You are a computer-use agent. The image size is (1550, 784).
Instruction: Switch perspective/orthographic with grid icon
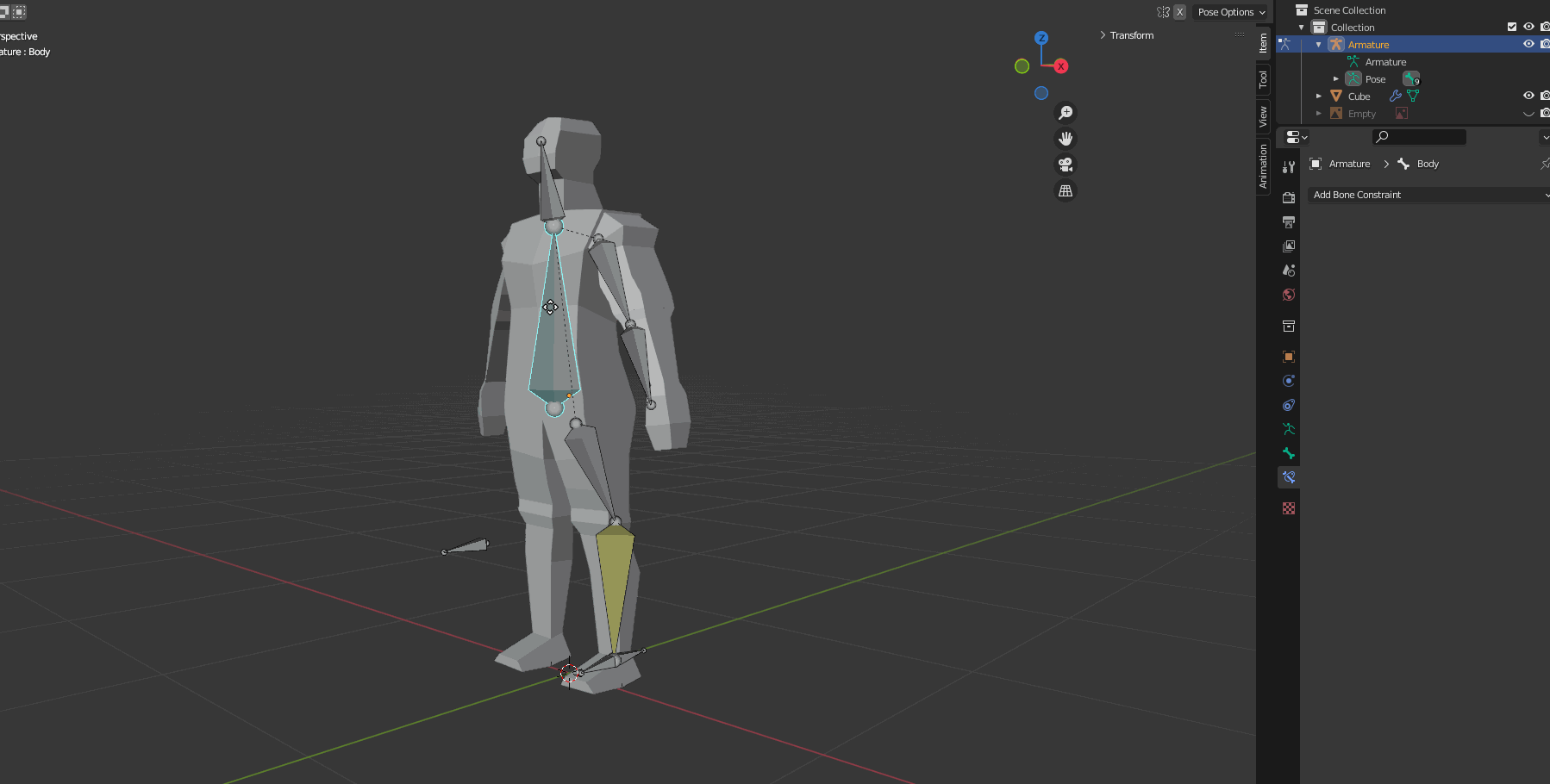point(1066,190)
